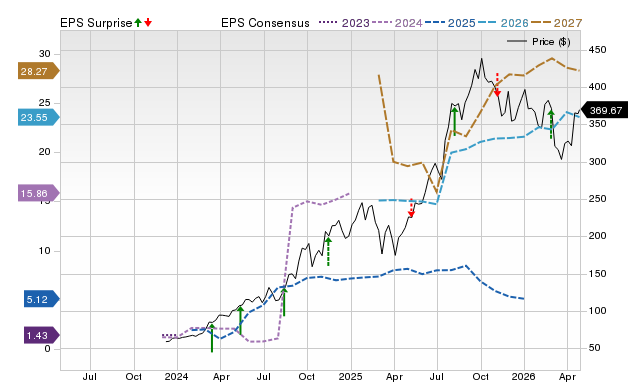Click the 150 label on price axis
This screenshot has width=640, height=382.
coord(597,273)
